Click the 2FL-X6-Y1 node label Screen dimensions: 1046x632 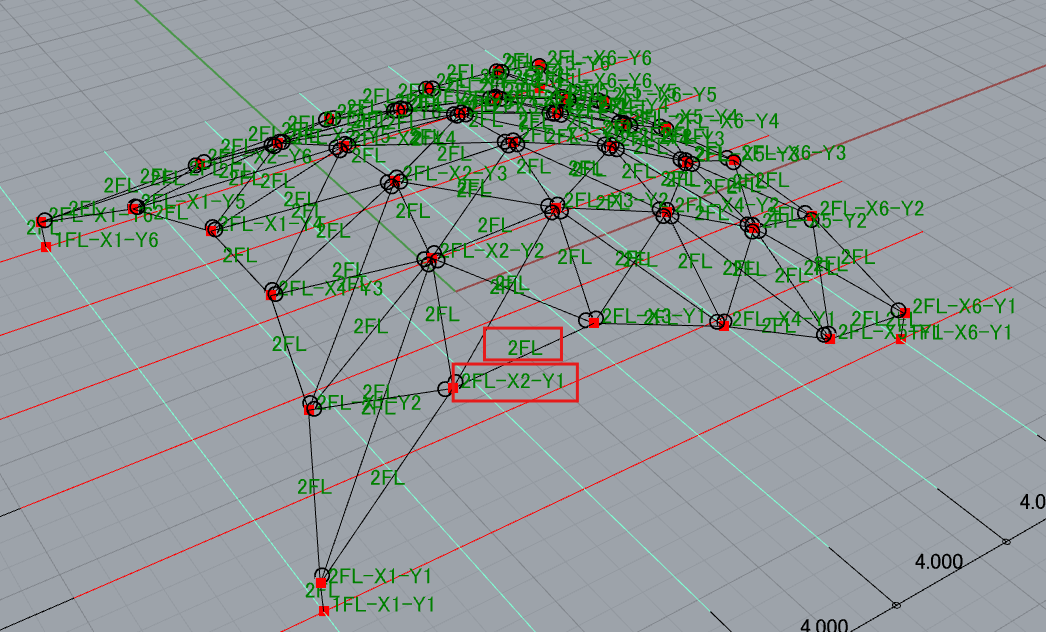963,306
